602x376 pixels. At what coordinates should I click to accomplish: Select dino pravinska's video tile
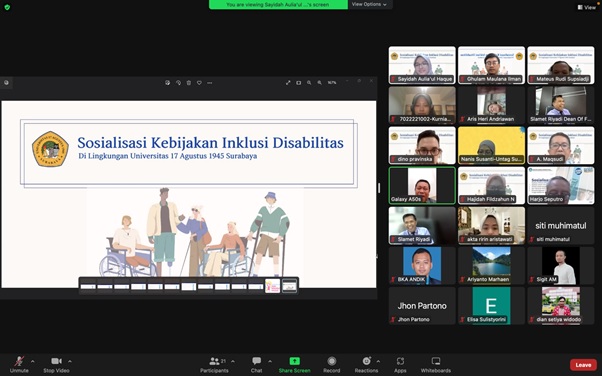pos(422,145)
